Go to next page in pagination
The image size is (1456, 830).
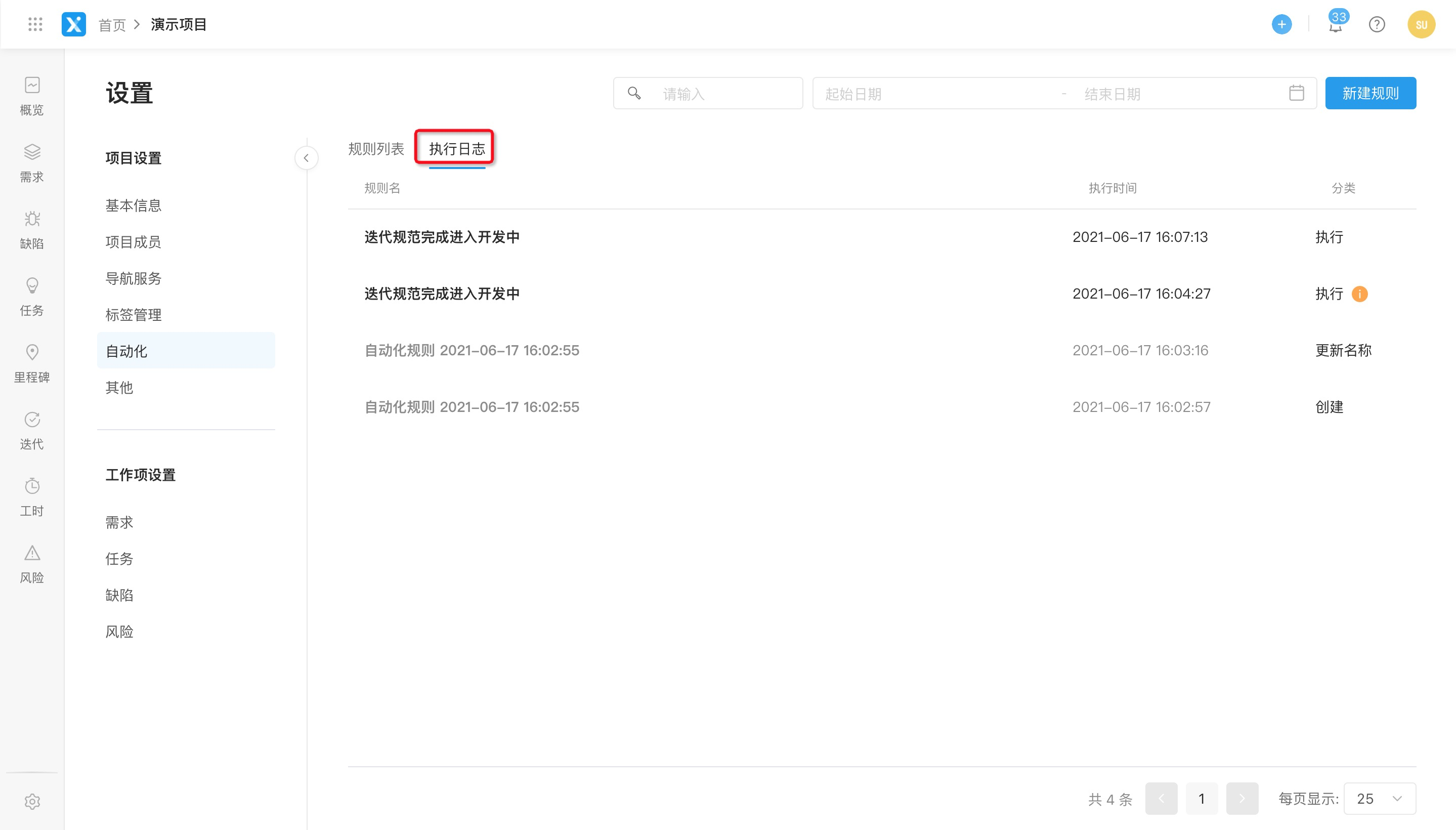coord(1243,799)
